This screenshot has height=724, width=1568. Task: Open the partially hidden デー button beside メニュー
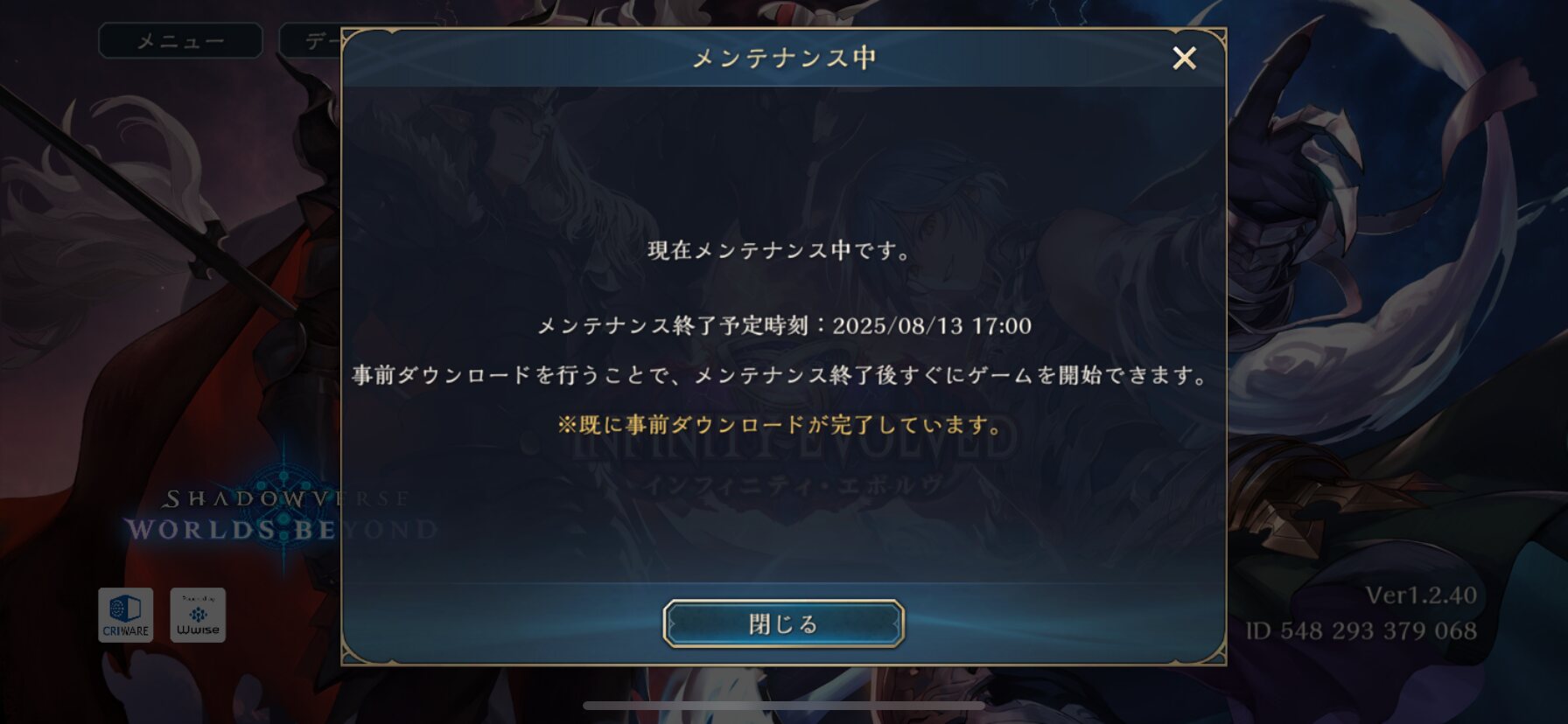coord(310,41)
